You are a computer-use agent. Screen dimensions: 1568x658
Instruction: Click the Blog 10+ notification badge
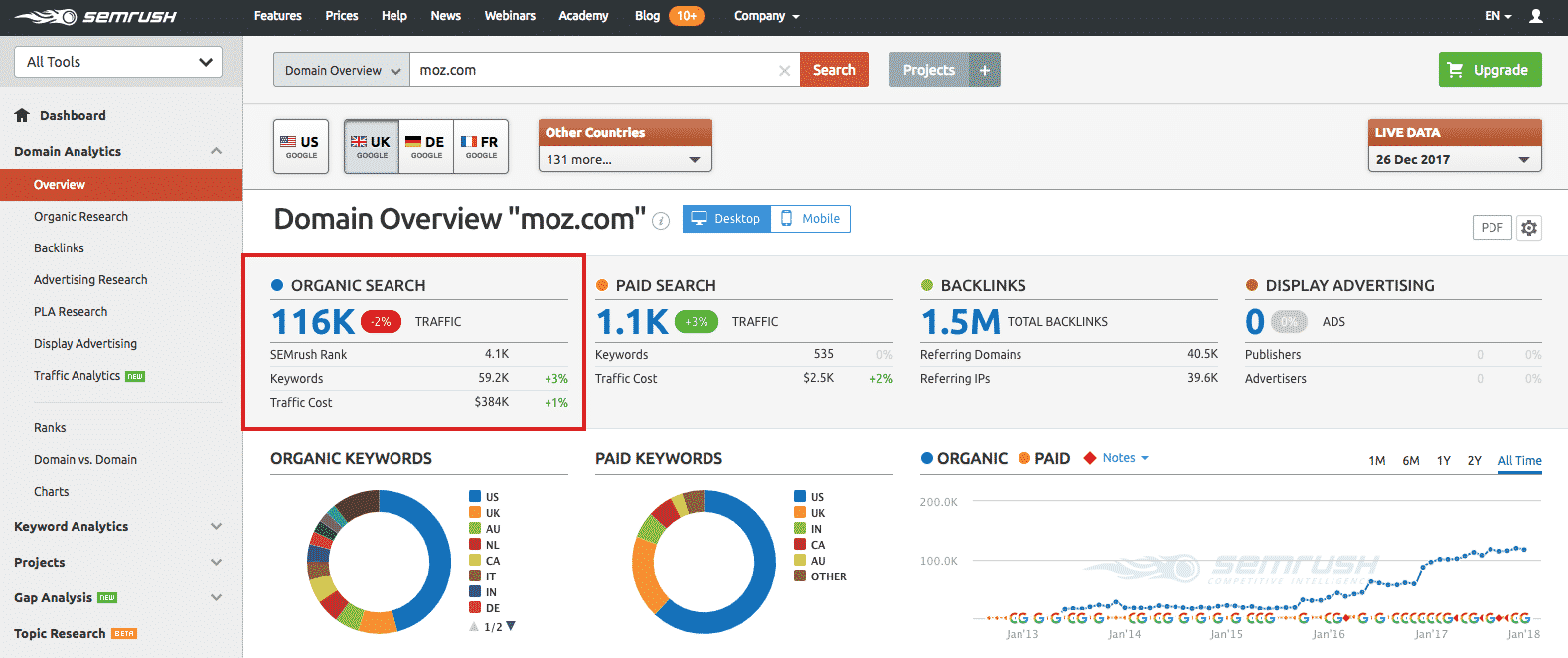coord(687,16)
